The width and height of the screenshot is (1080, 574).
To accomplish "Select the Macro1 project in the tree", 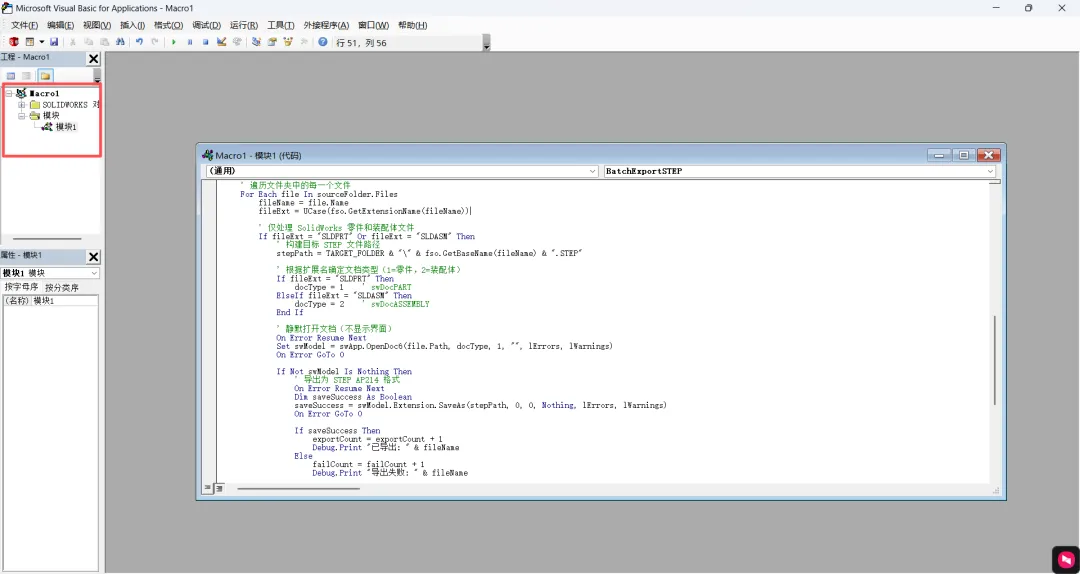I will click(44, 93).
